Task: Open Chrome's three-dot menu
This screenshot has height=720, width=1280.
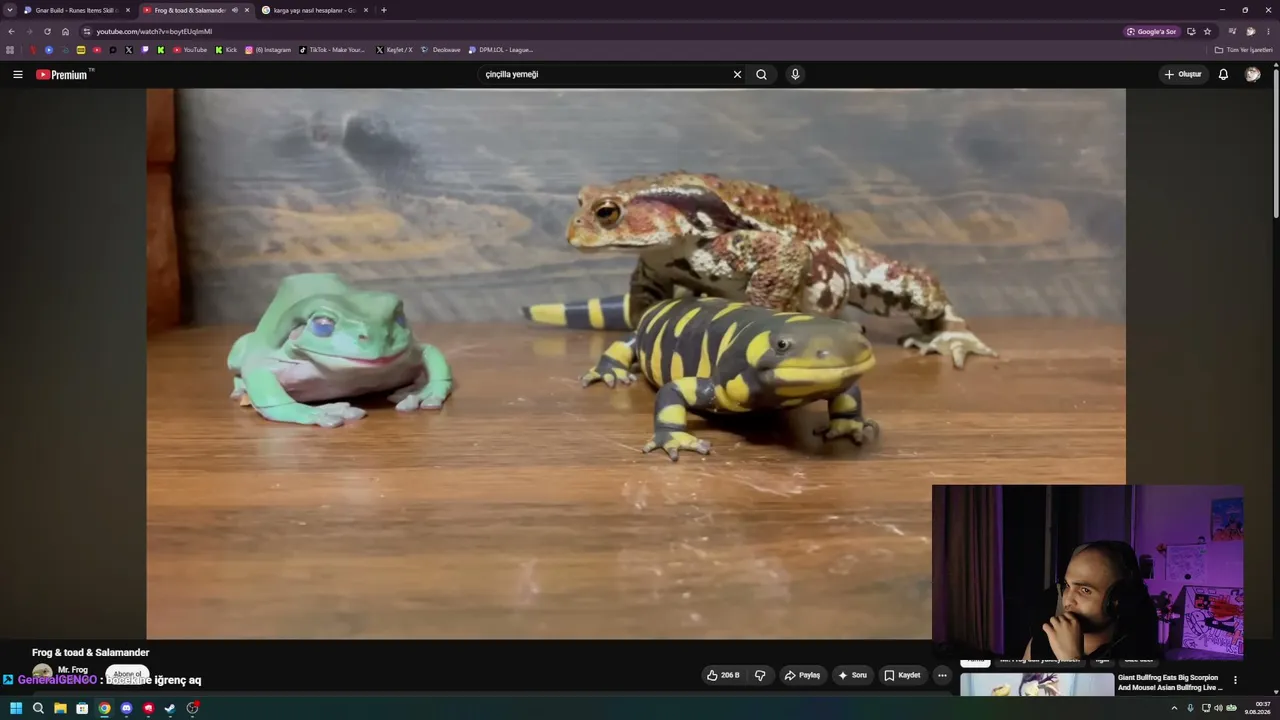Action: pyautogui.click(x=1269, y=31)
